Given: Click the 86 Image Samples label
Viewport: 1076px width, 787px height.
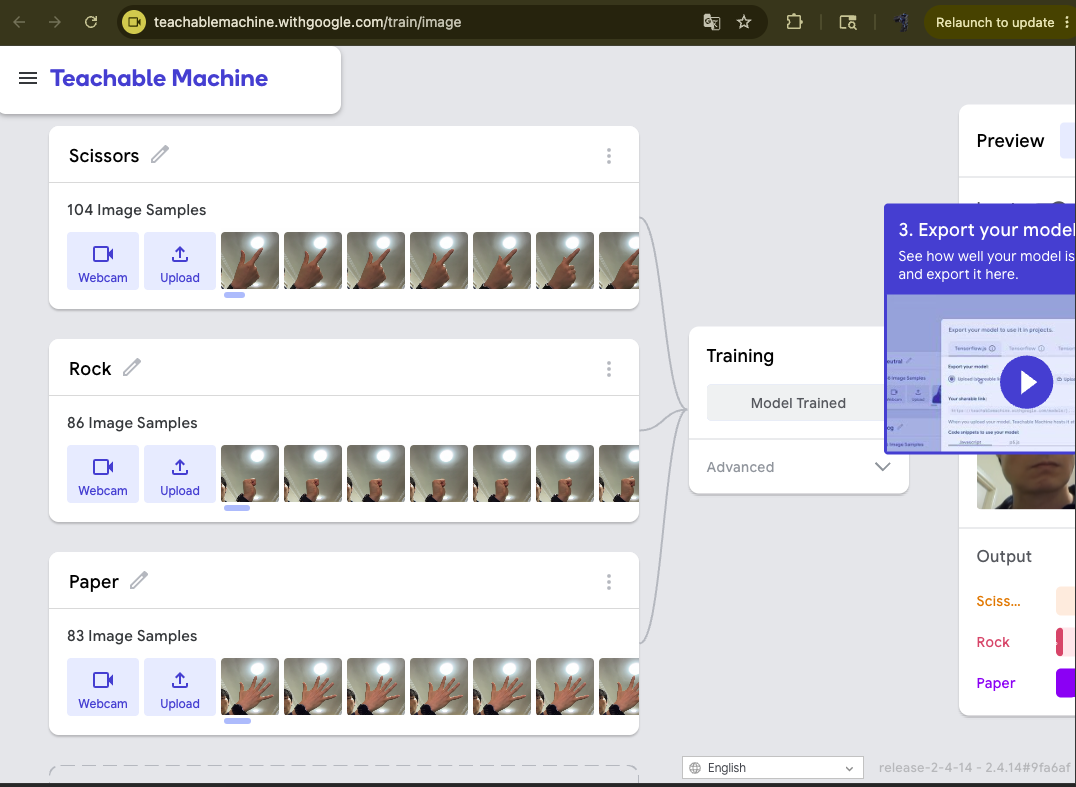Looking at the screenshot, I should tap(132, 423).
